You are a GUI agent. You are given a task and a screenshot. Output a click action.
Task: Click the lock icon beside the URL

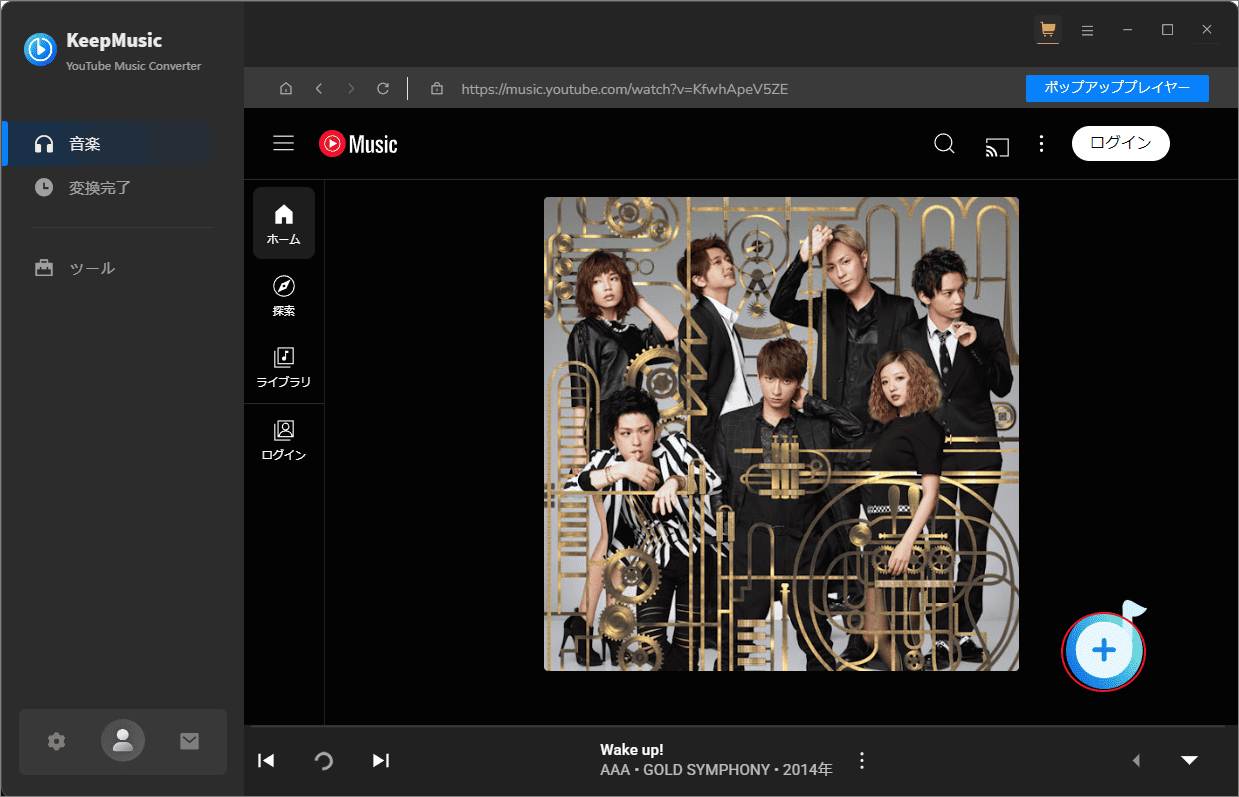pyautogui.click(x=436, y=89)
